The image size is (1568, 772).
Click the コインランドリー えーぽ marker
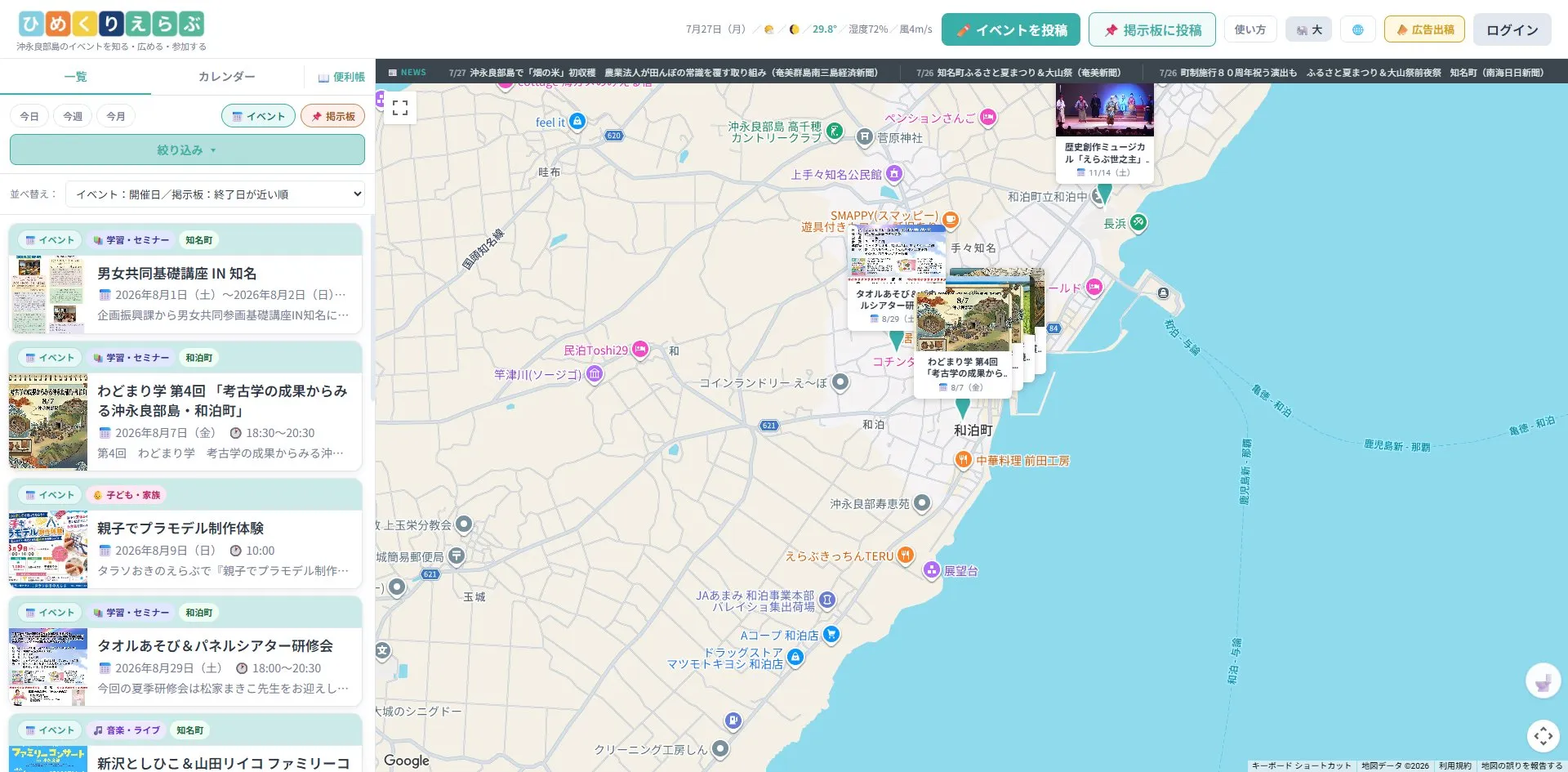(840, 382)
